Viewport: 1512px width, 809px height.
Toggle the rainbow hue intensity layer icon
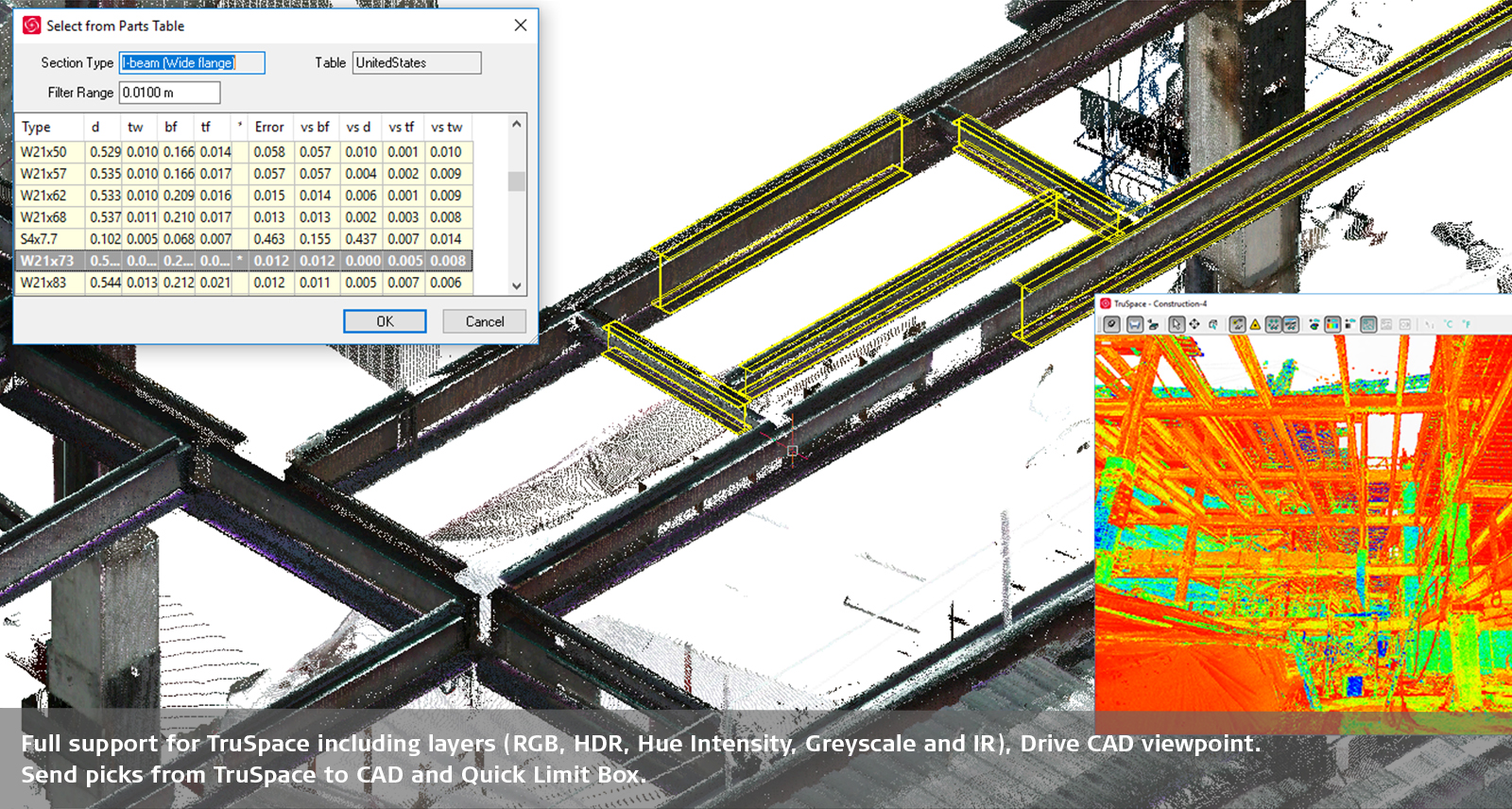(x=1332, y=324)
